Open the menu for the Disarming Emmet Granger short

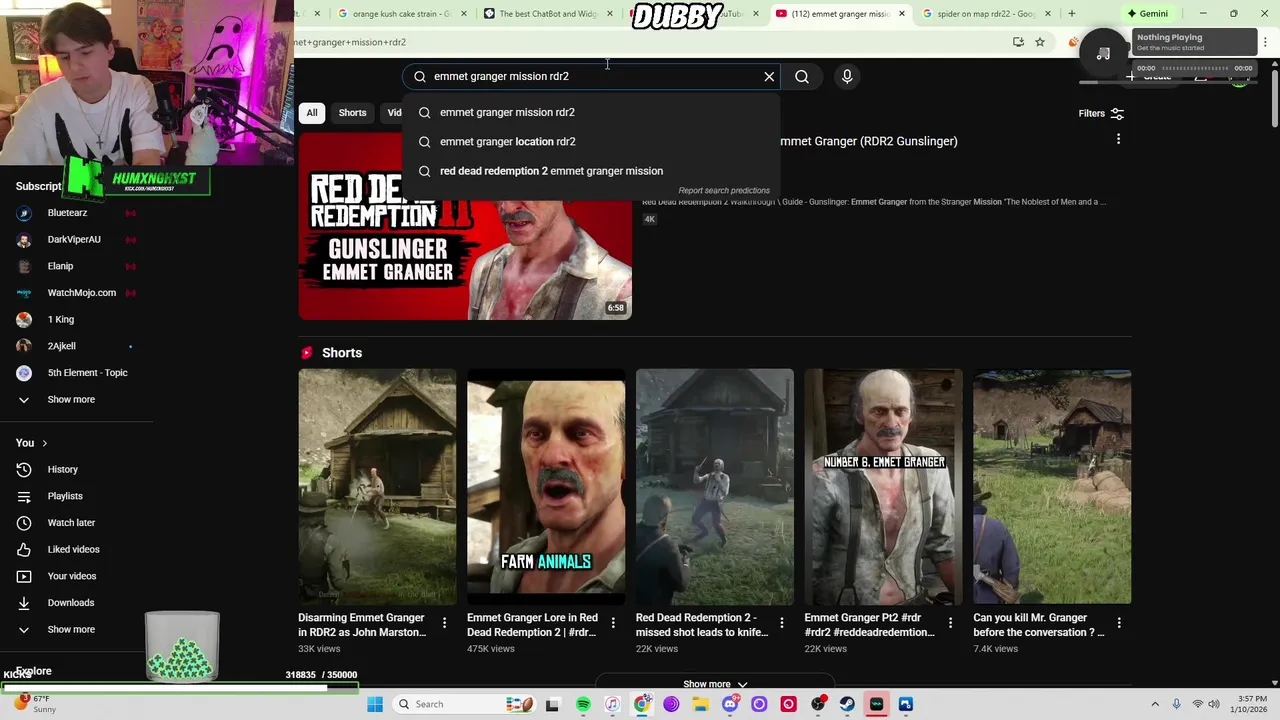pyautogui.click(x=444, y=623)
